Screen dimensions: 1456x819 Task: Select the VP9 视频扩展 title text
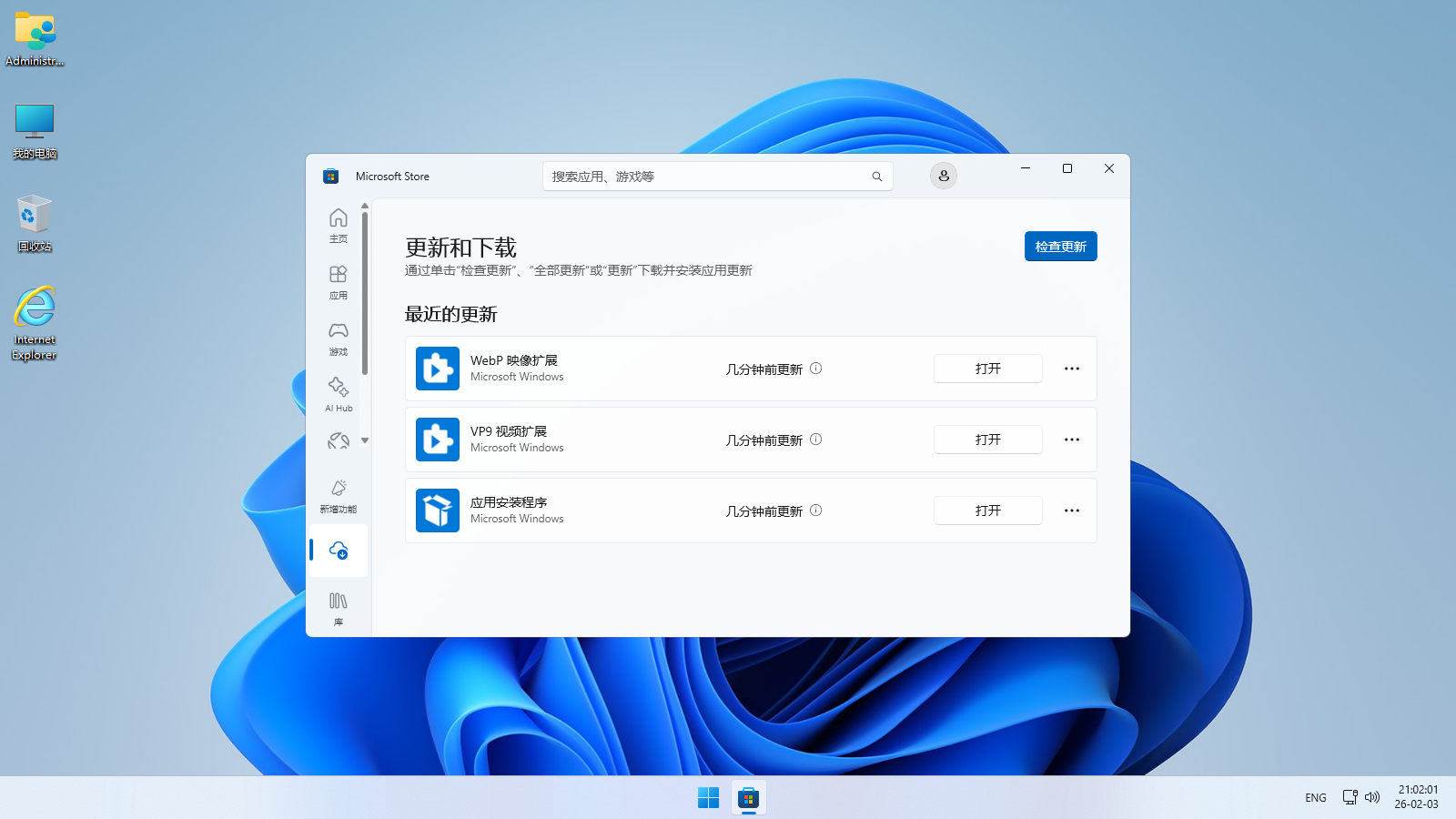[x=509, y=431]
